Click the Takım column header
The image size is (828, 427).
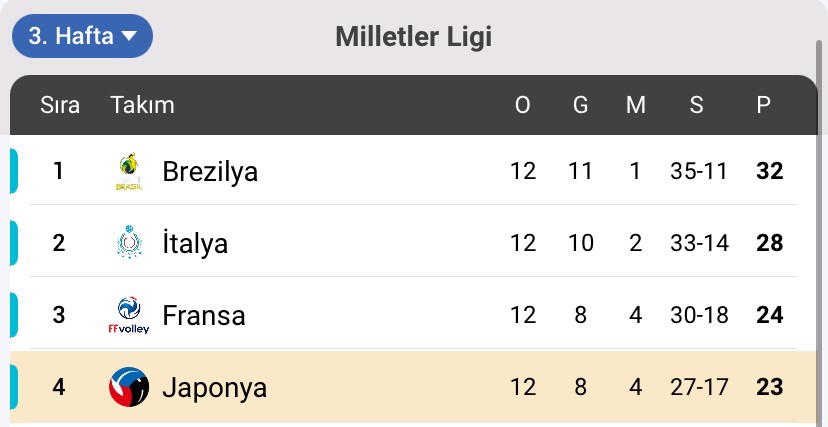click(x=142, y=105)
